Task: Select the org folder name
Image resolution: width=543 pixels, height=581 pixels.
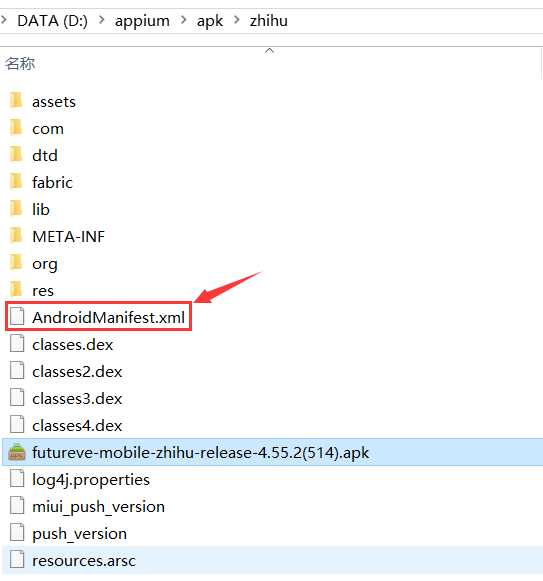Action: (45, 265)
